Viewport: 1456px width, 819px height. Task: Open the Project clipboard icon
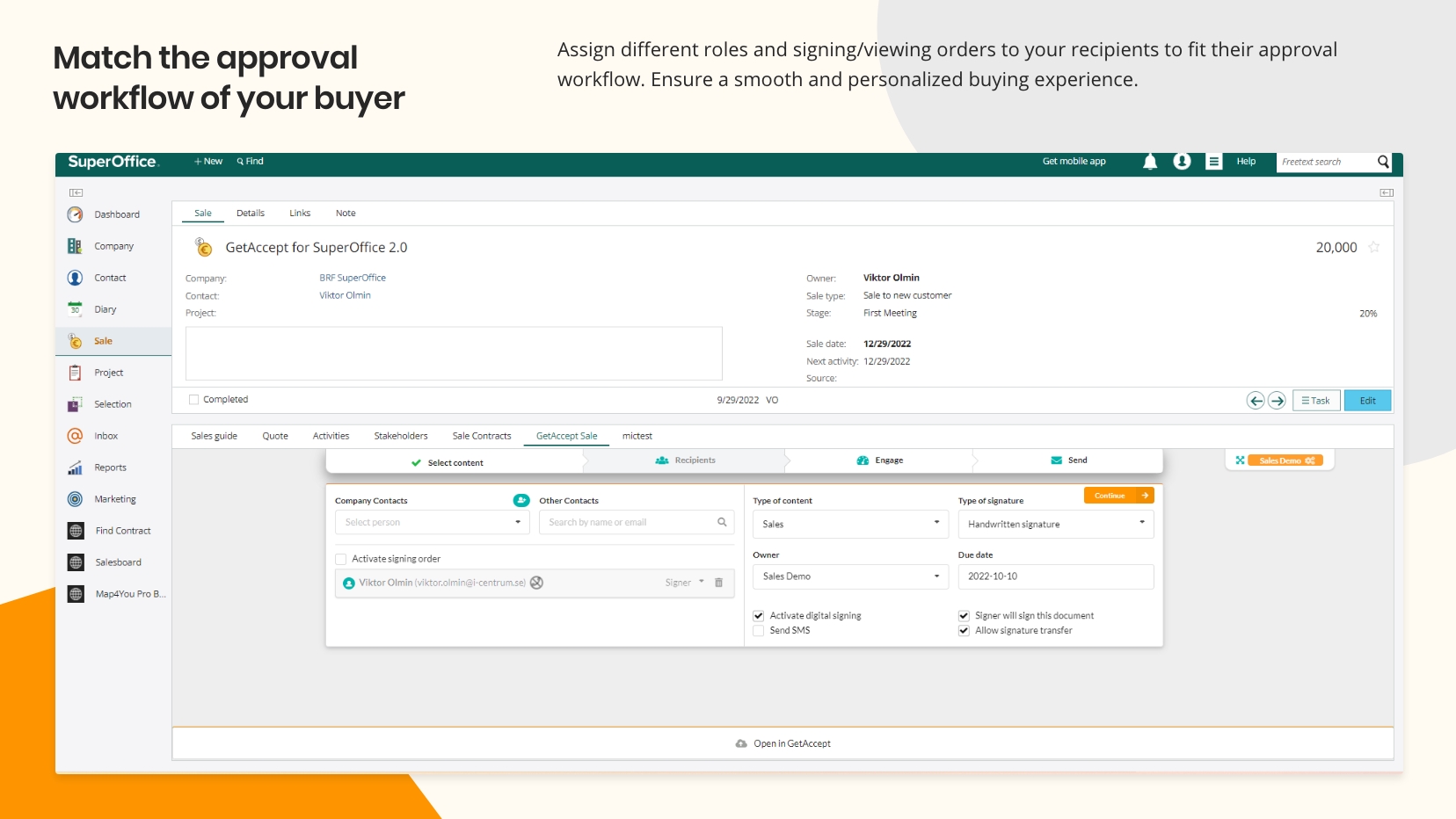[76, 373]
